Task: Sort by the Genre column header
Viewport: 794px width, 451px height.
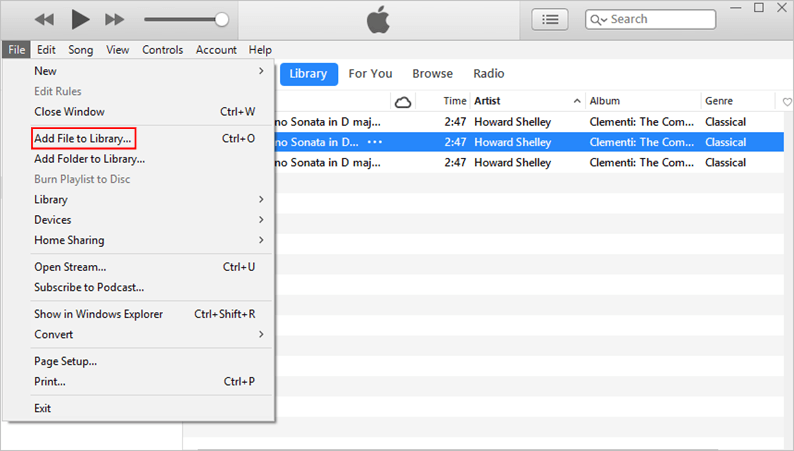Action: click(x=719, y=101)
